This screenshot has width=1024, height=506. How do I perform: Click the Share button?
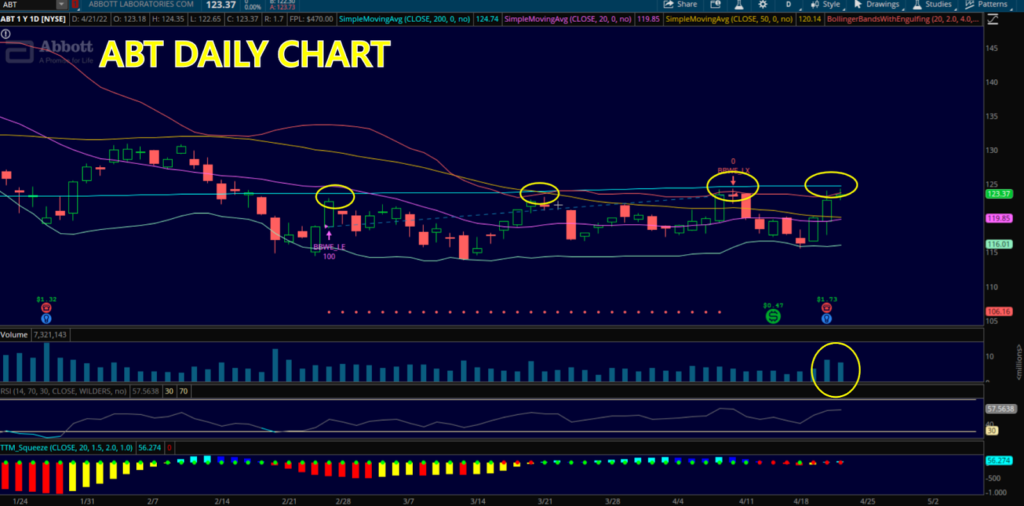(x=680, y=4)
